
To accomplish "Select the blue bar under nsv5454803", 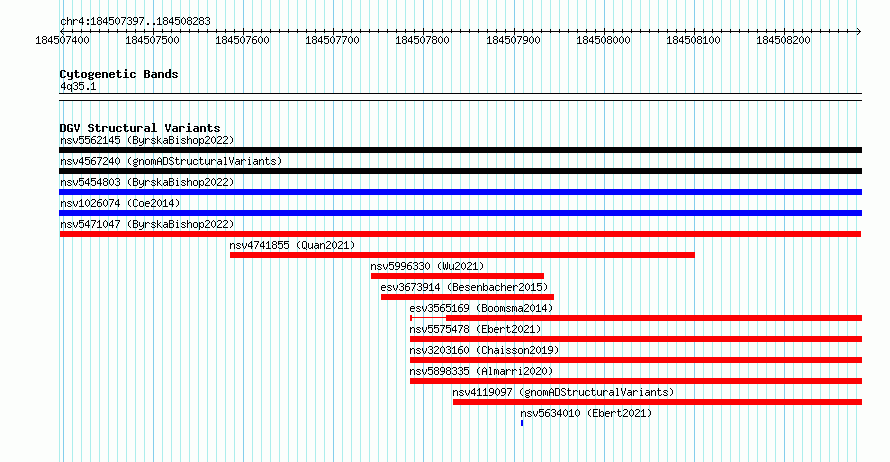I will (460, 192).
